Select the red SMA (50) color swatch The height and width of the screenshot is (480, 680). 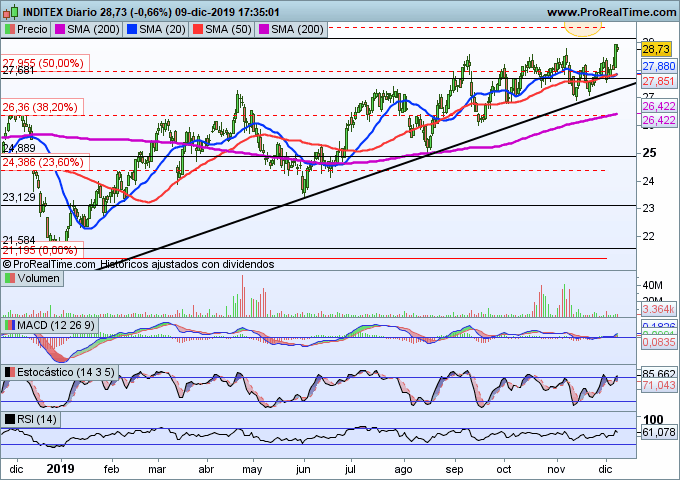tap(197, 29)
